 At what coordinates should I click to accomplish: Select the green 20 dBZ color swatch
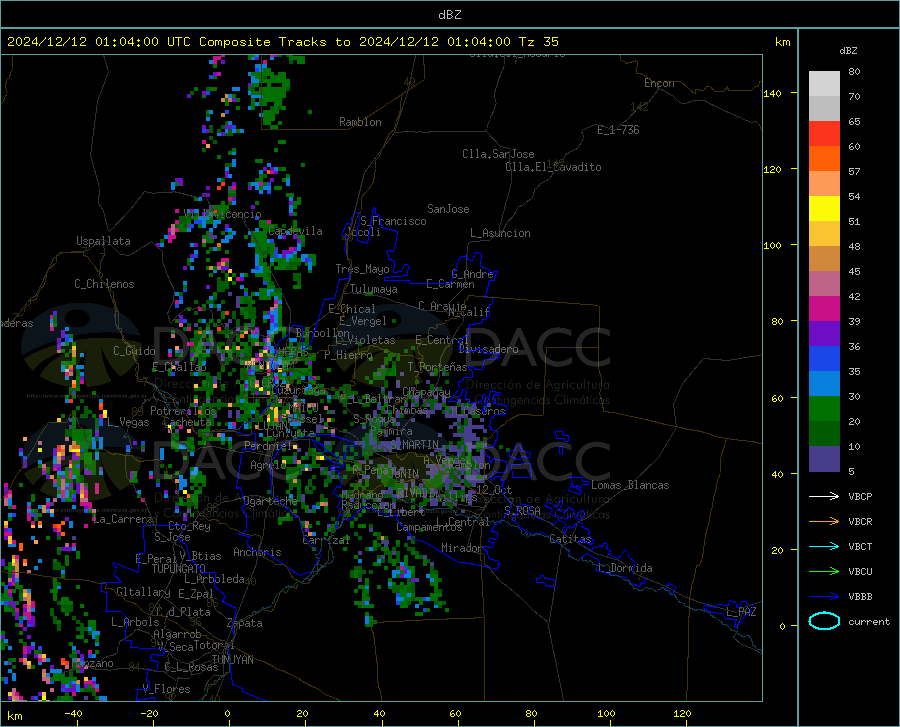pyautogui.click(x=824, y=409)
